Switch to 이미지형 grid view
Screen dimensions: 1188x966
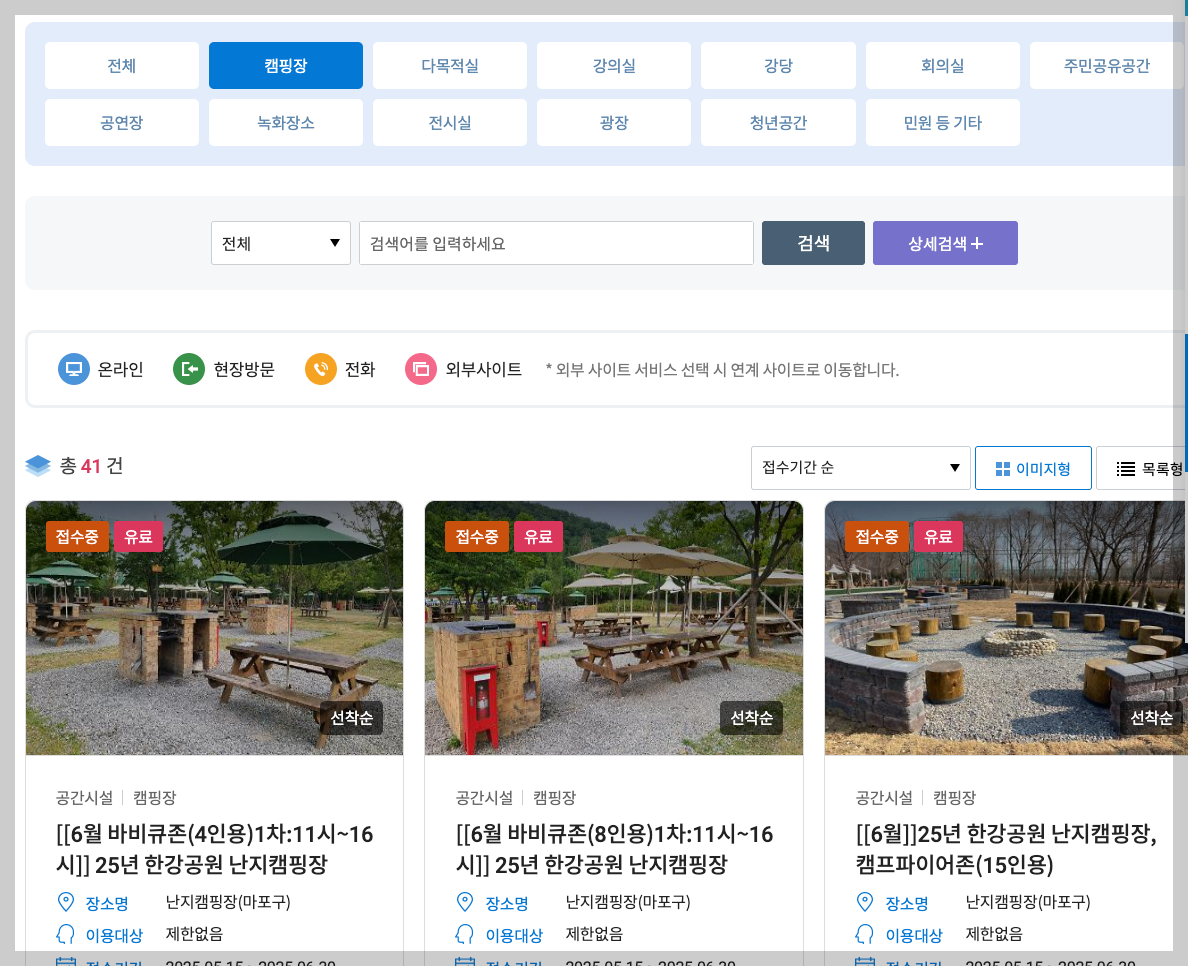(1033, 468)
